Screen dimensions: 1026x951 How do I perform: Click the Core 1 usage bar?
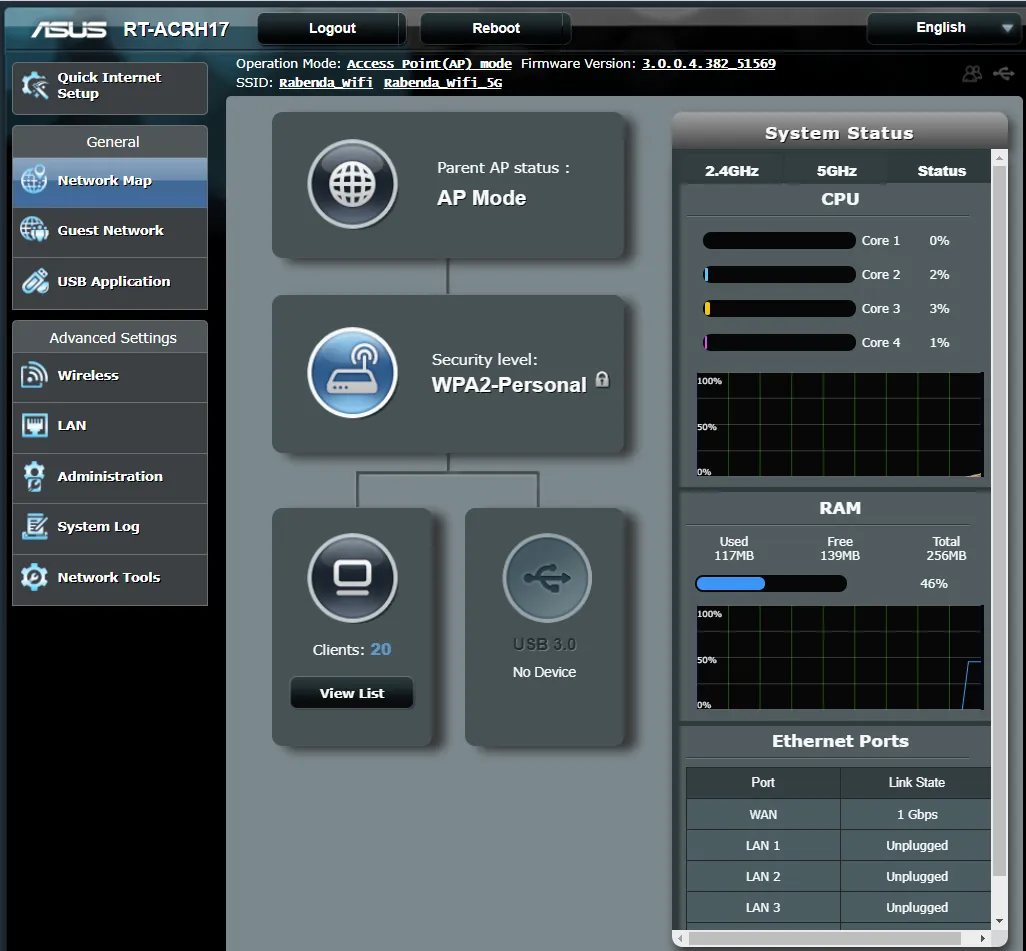(779, 240)
